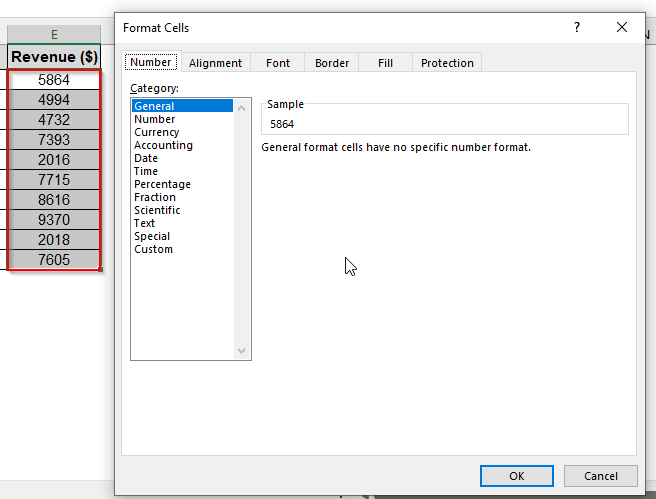Click the Cancel button
Image resolution: width=656 pixels, height=499 pixels.
point(600,476)
